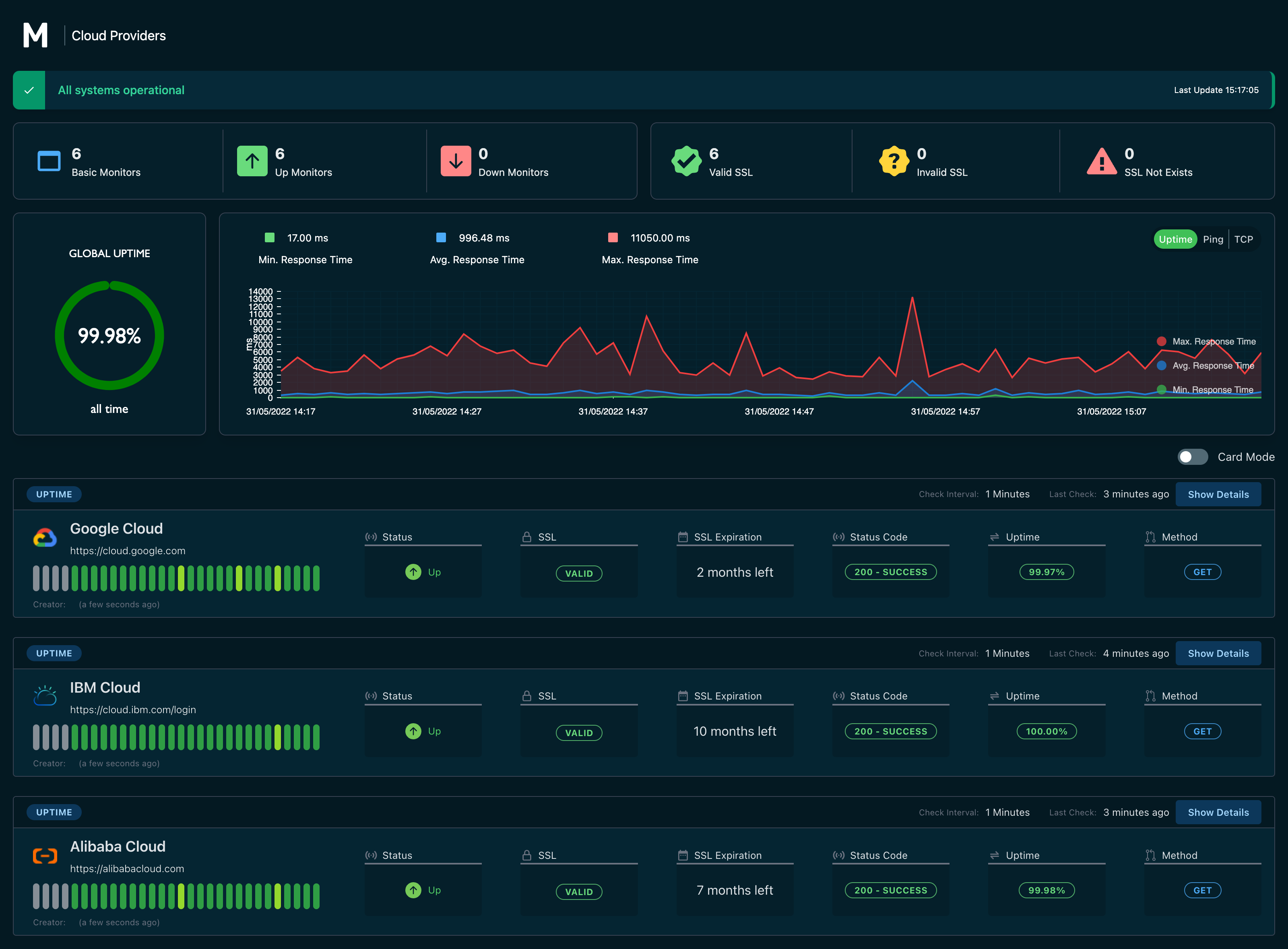Click the M logo in the header
The width and height of the screenshot is (1288, 949).
tap(35, 35)
